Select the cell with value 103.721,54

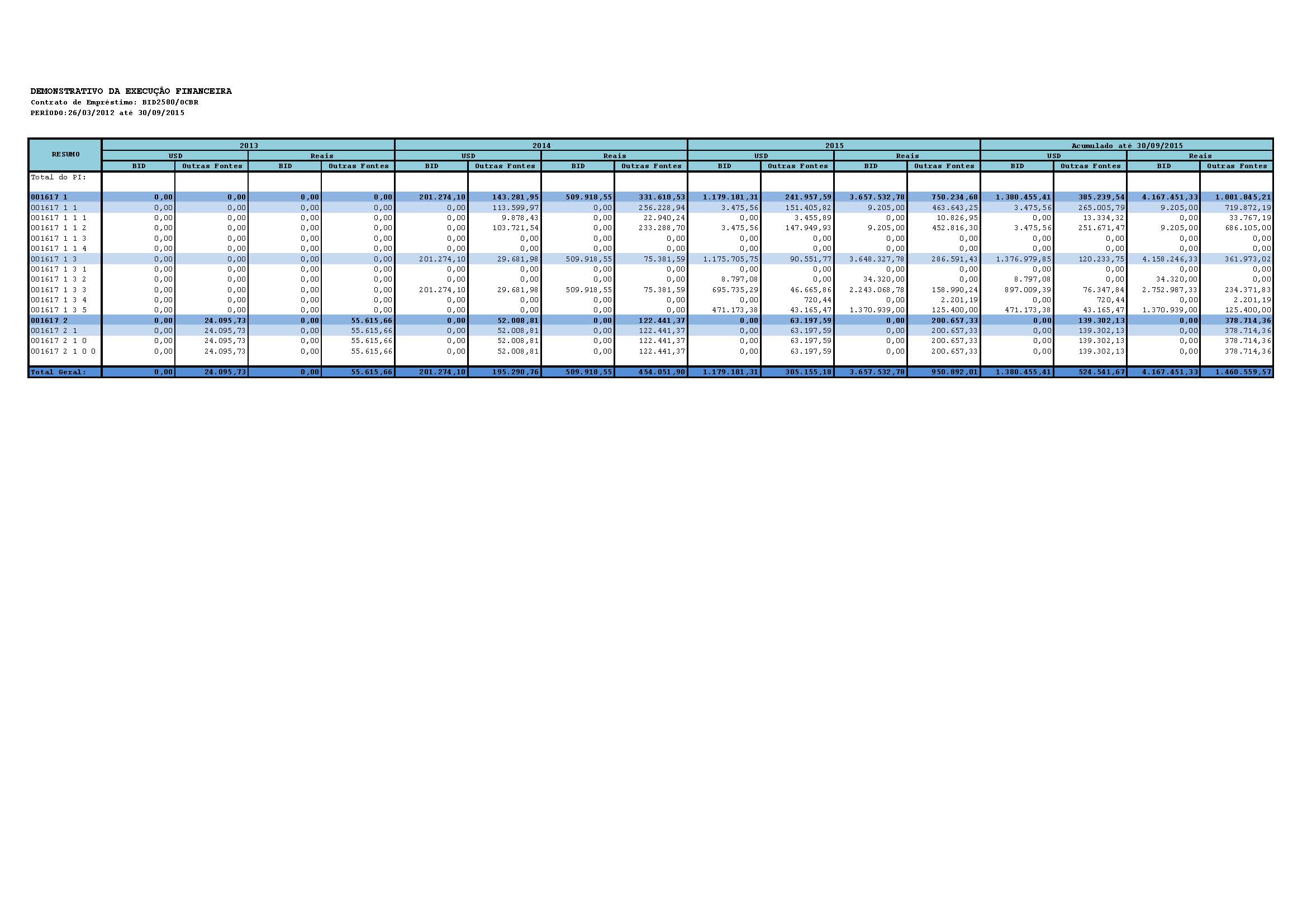515,227
